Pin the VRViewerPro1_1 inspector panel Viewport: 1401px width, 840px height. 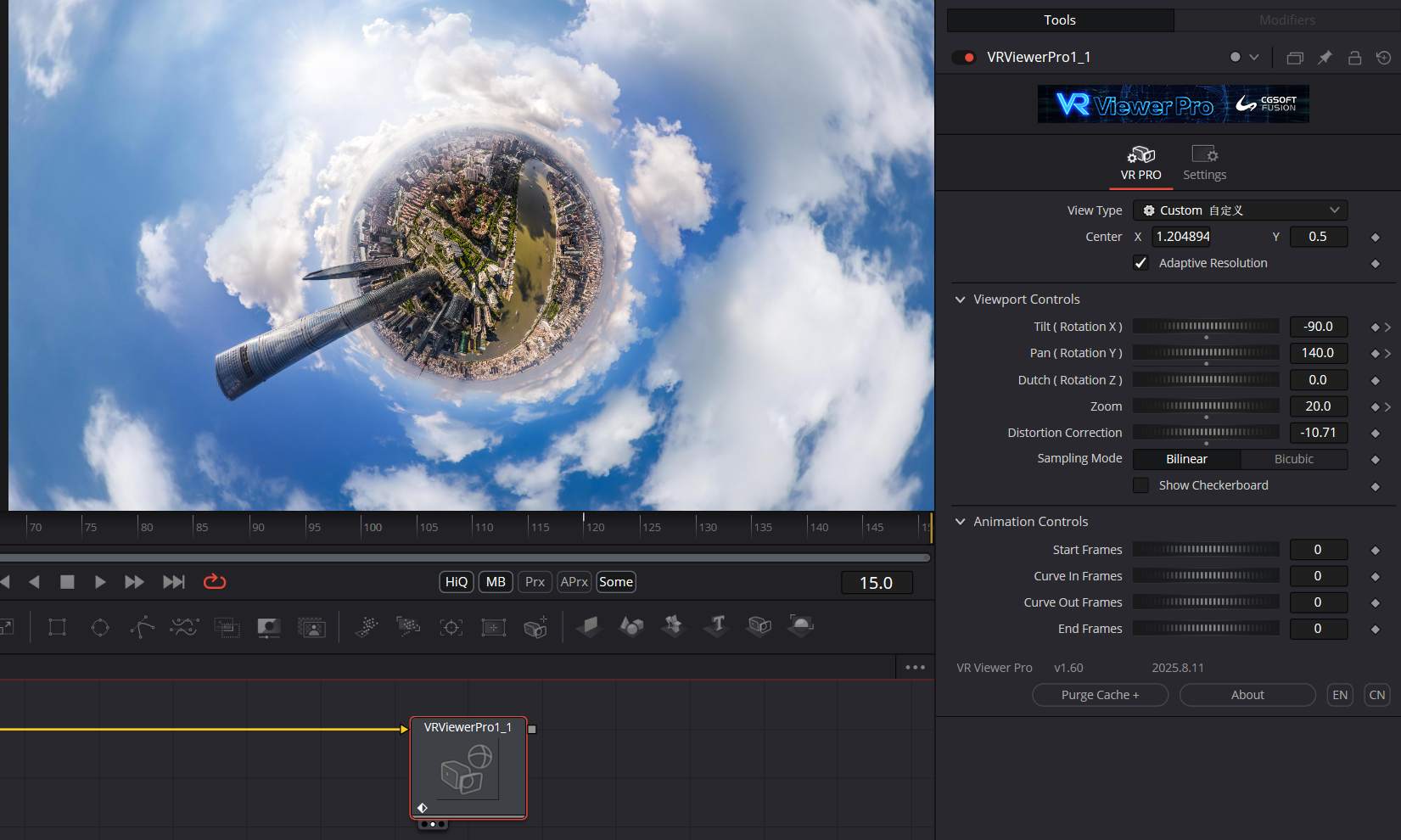point(1325,57)
